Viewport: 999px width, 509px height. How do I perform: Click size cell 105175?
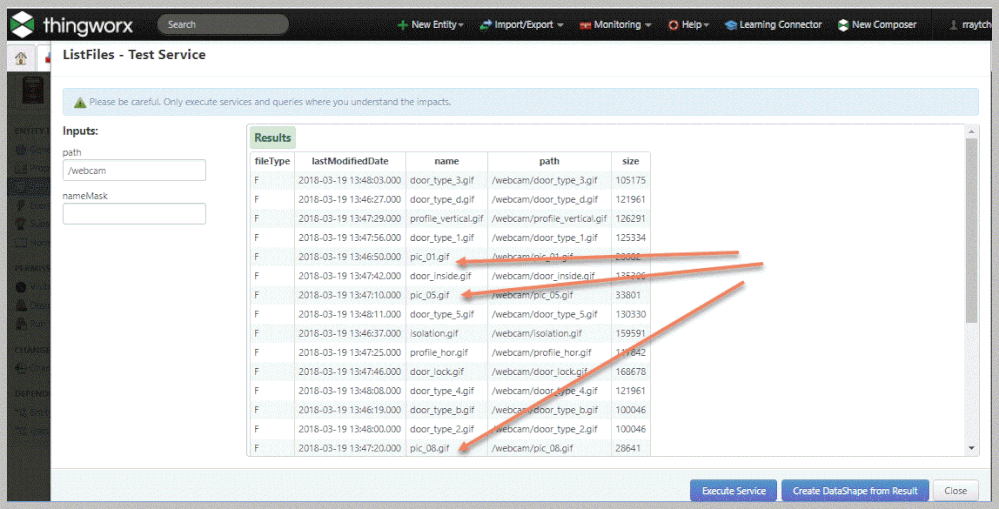631,180
